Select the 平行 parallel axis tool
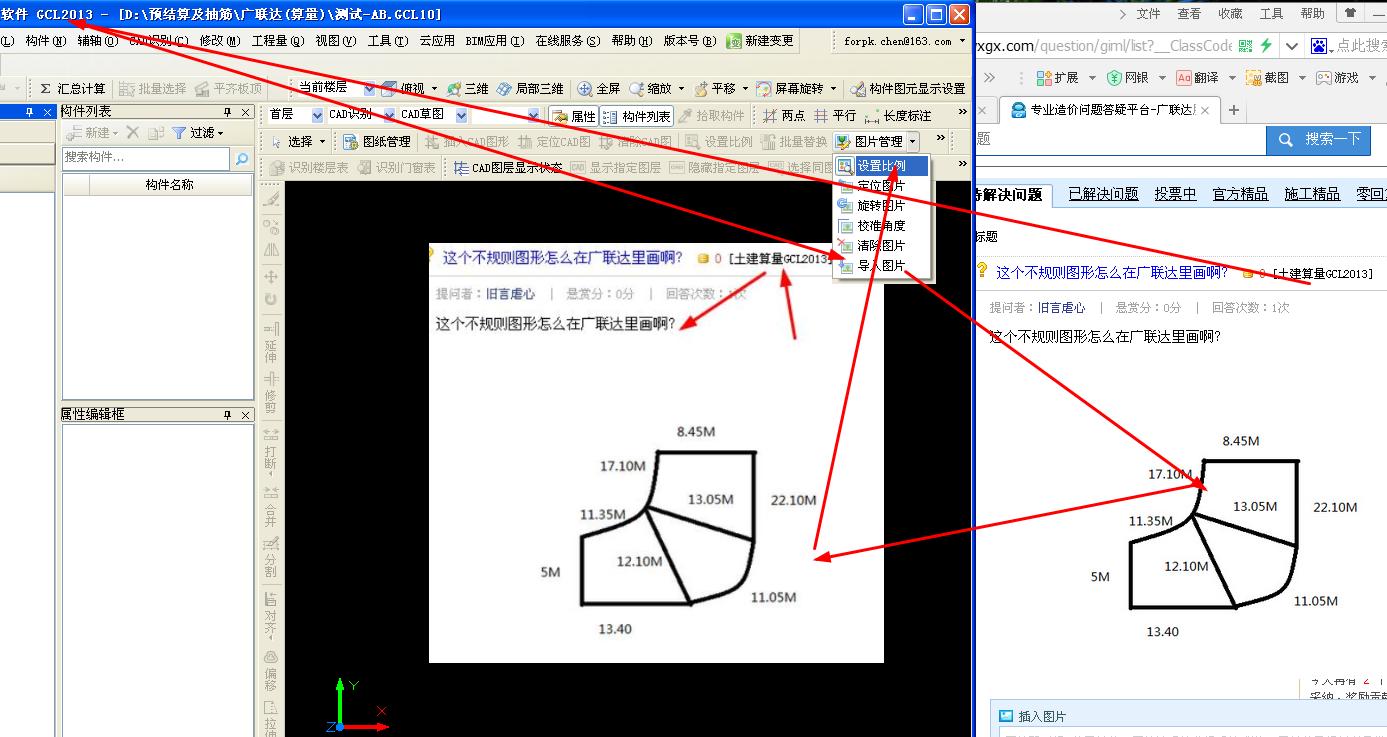Viewport: 1387px width, 737px height. (834, 116)
